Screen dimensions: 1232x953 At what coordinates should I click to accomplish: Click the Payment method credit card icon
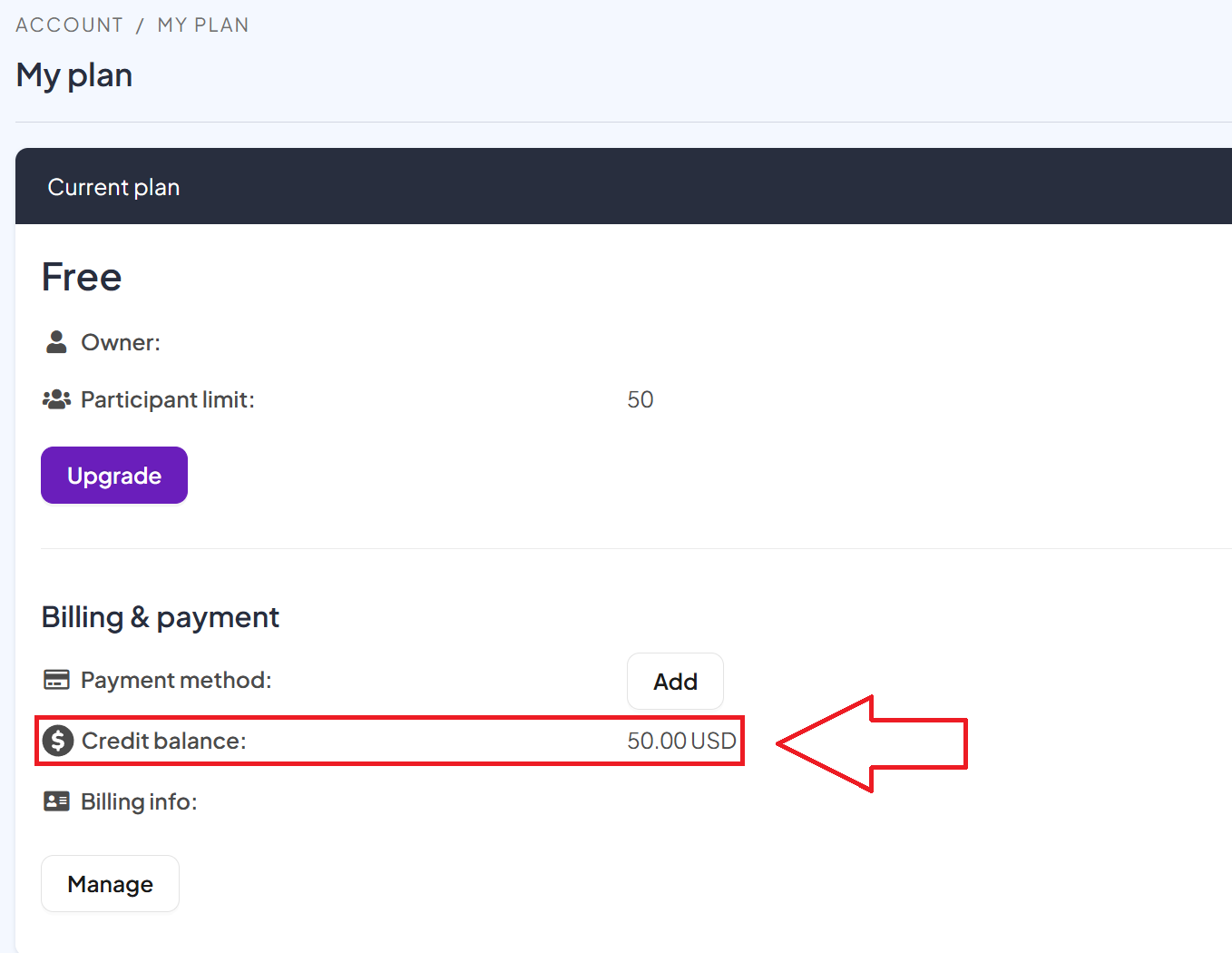tap(56, 680)
